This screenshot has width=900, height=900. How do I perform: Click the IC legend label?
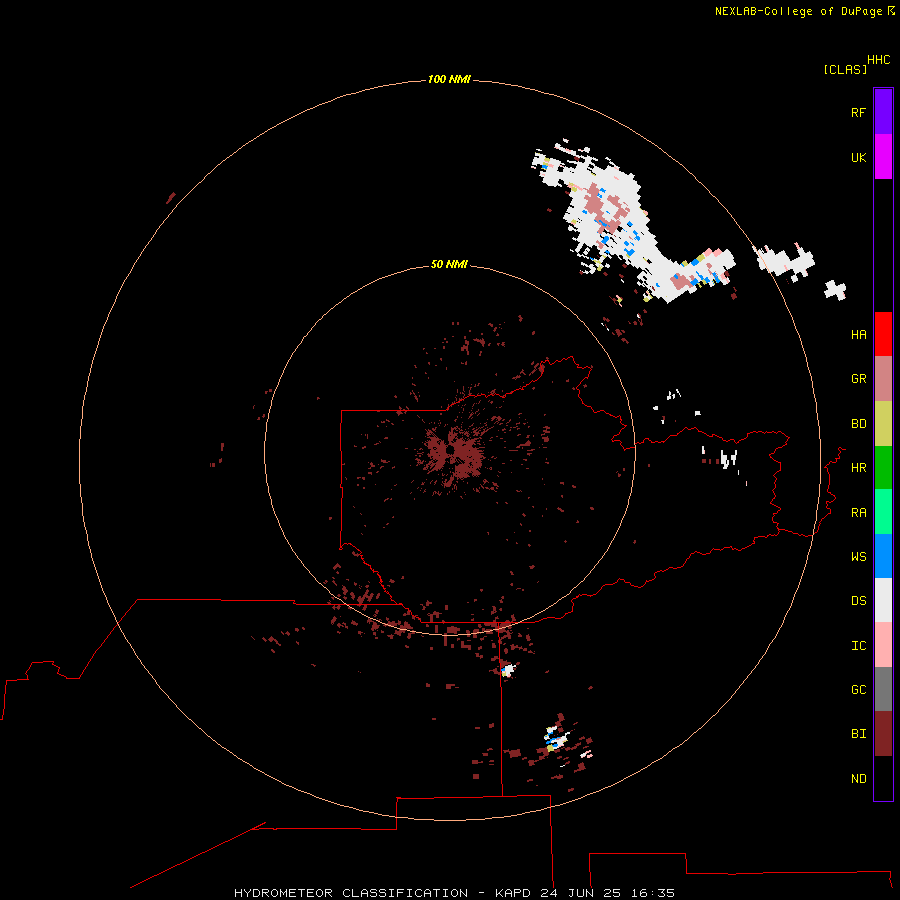click(x=858, y=646)
